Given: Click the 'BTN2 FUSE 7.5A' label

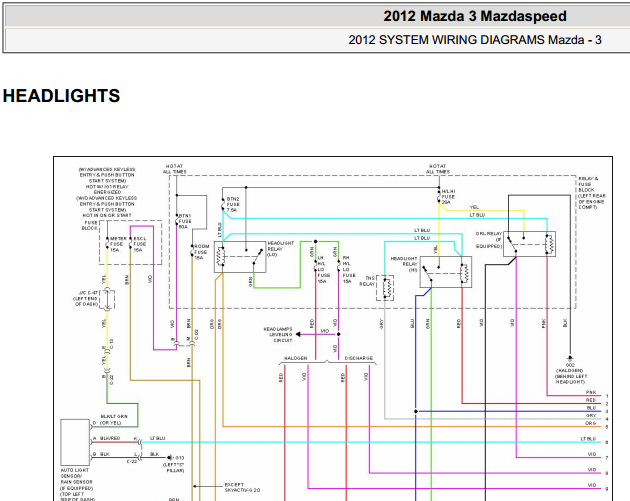Looking at the screenshot, I should 233,204.
